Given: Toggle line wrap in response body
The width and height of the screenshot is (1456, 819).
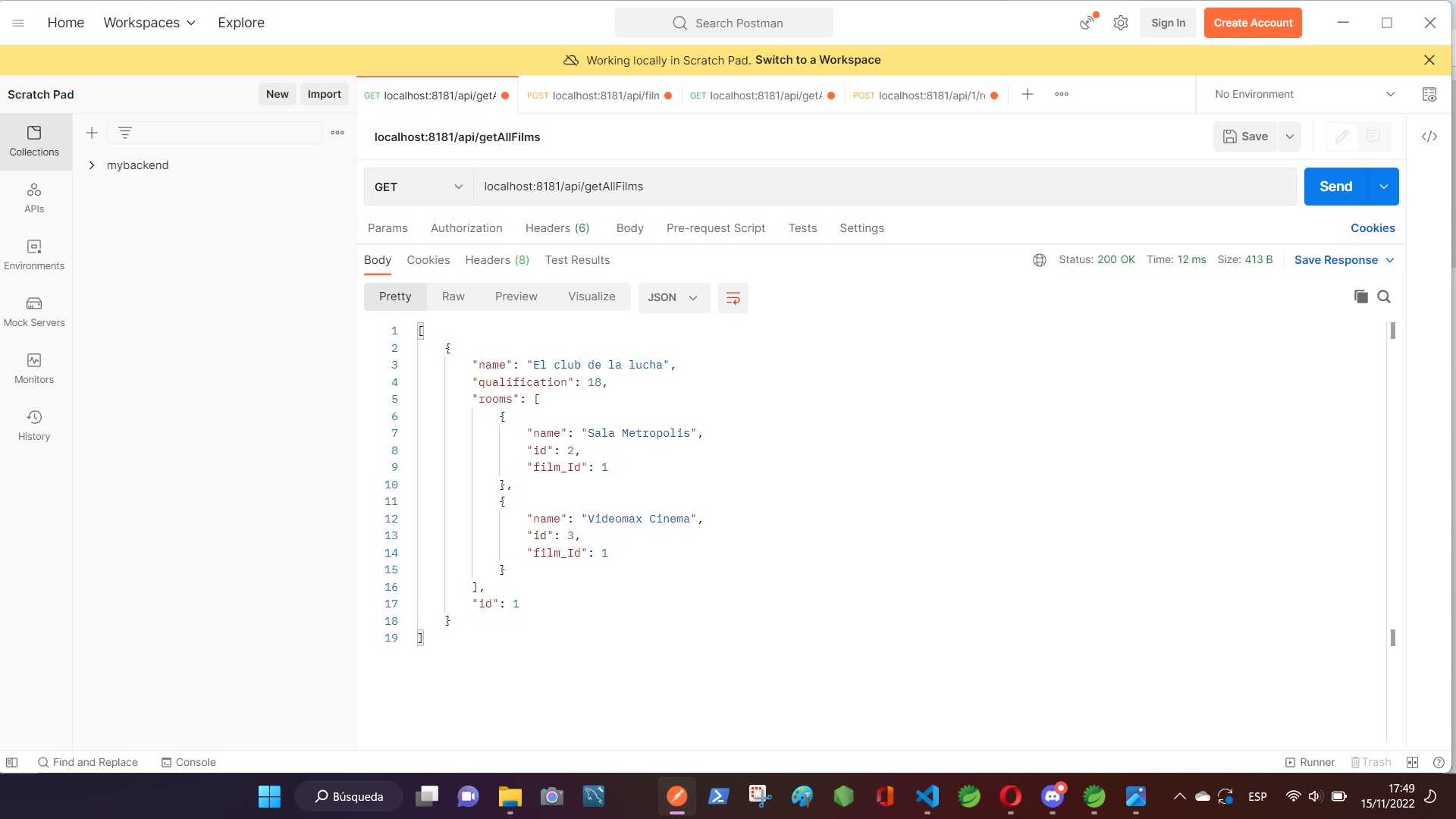Looking at the screenshot, I should 733,297.
